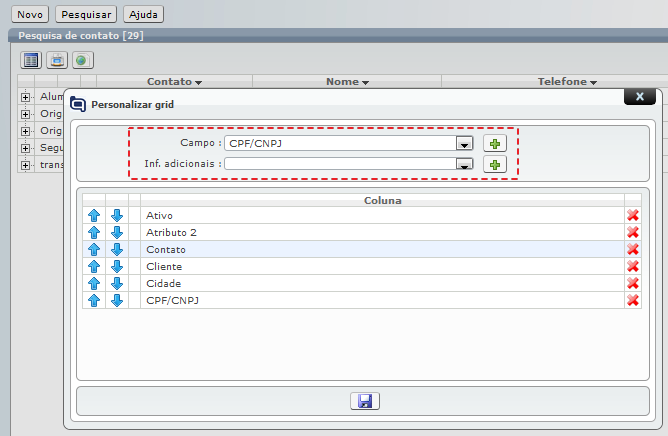Sort by the Telefone column header
This screenshot has width=668, height=436.
(566, 82)
